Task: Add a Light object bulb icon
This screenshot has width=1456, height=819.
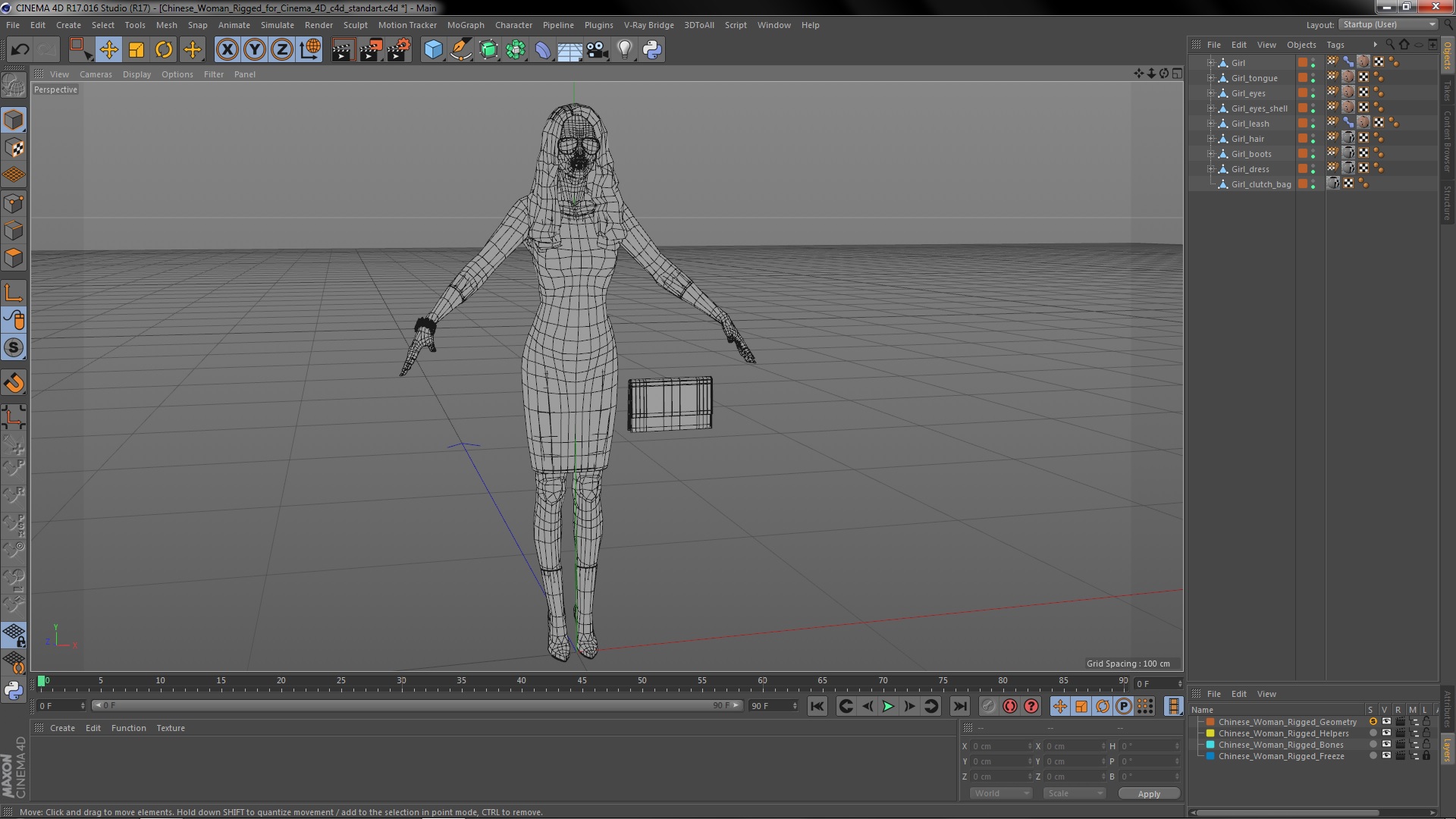Action: 625,50
